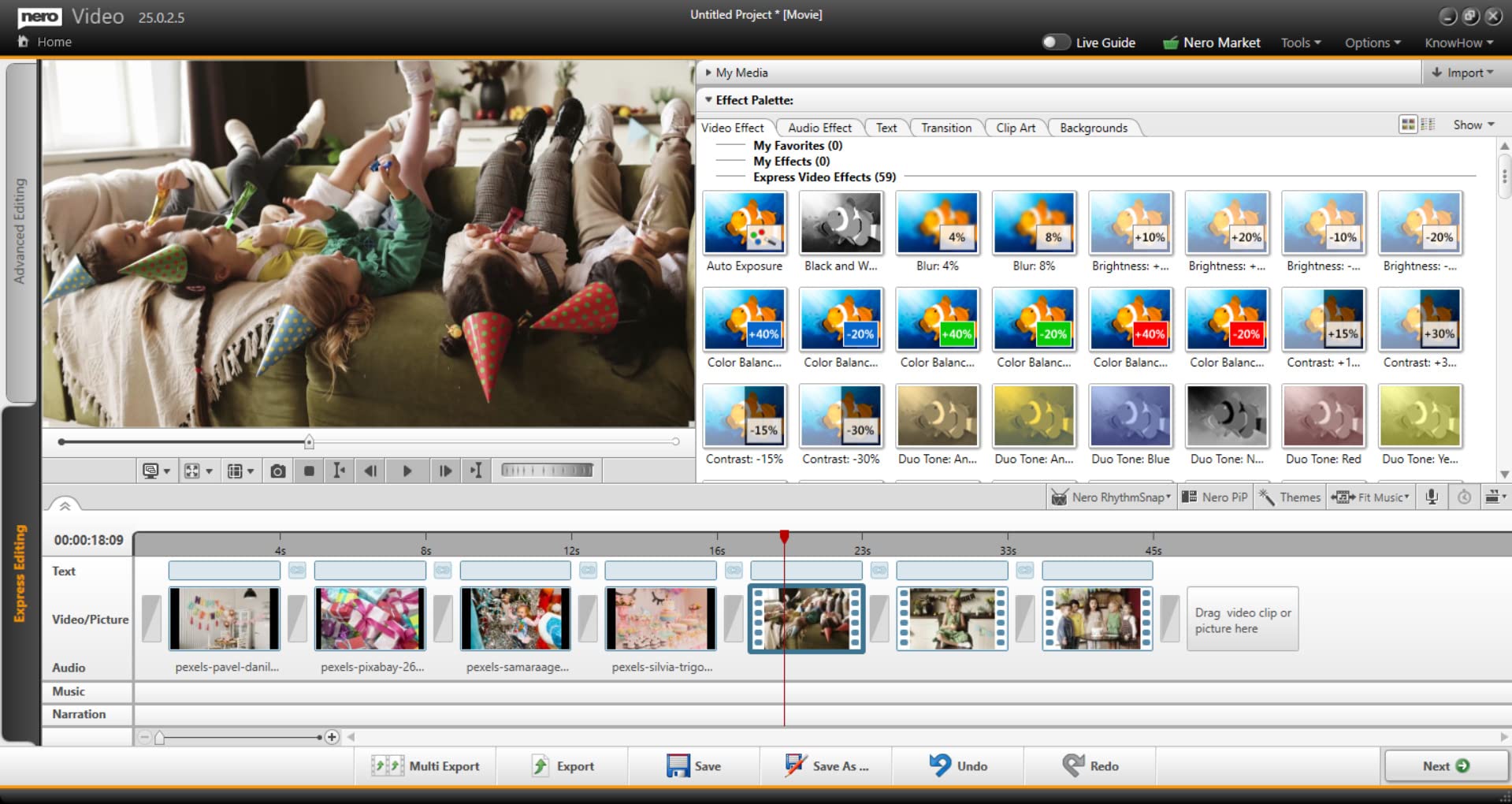The width and height of the screenshot is (1512, 804).
Task: Switch effect palette to list view
Action: [x=1427, y=124]
